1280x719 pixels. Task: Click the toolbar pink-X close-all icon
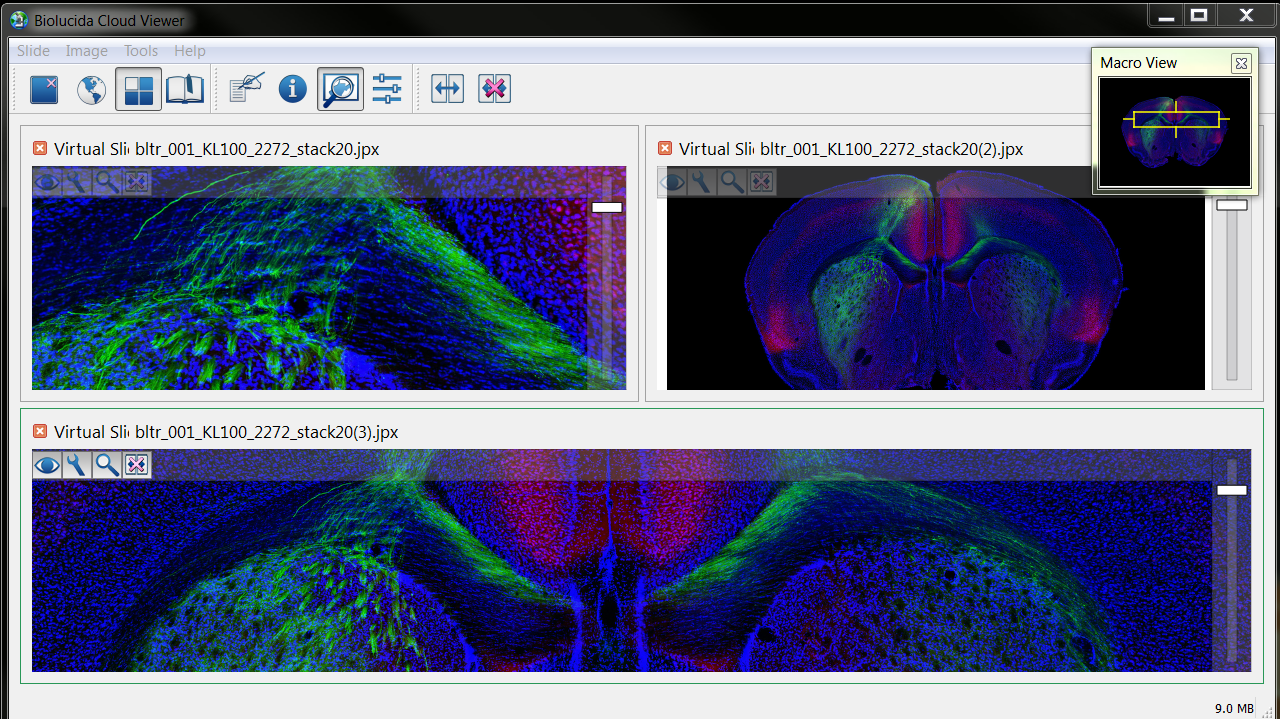point(494,90)
